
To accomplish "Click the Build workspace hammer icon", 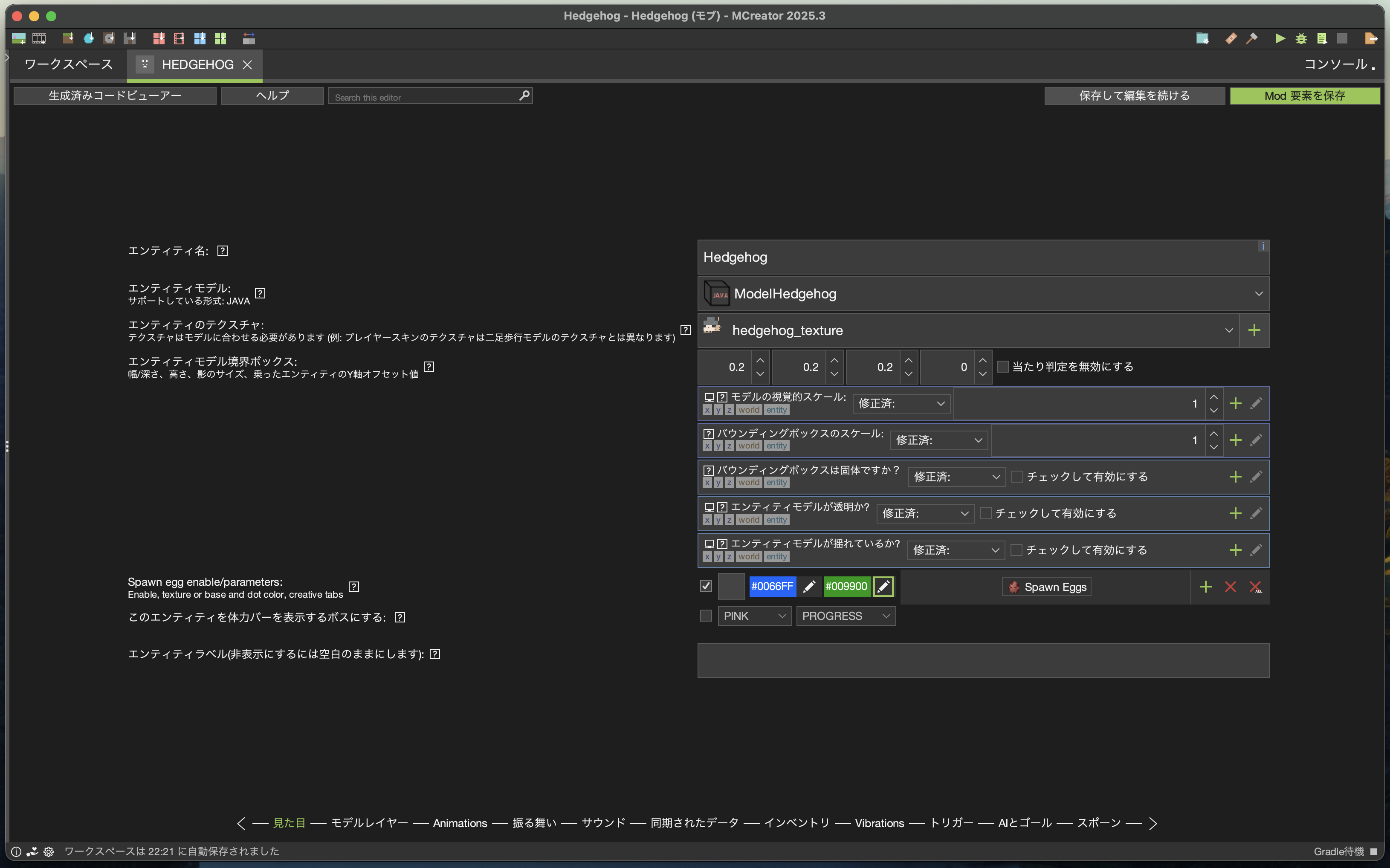I will coord(1251,38).
